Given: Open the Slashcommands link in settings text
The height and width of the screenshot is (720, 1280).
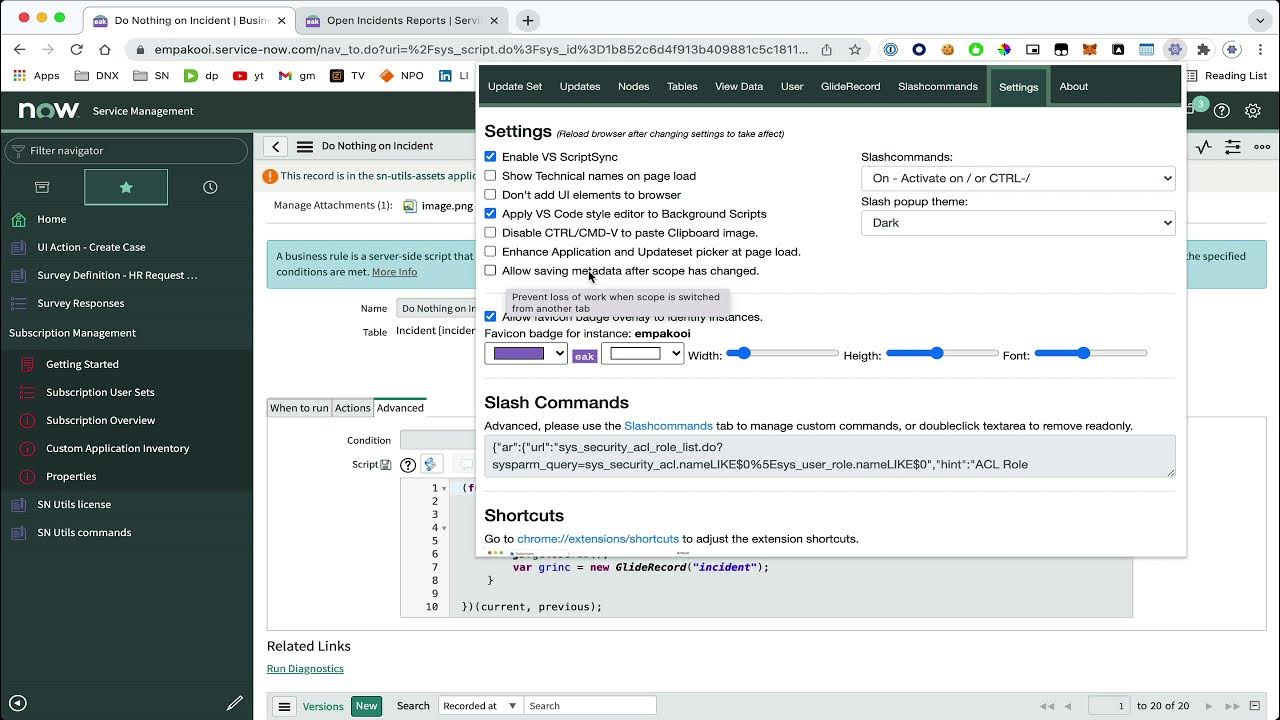Looking at the screenshot, I should point(668,426).
